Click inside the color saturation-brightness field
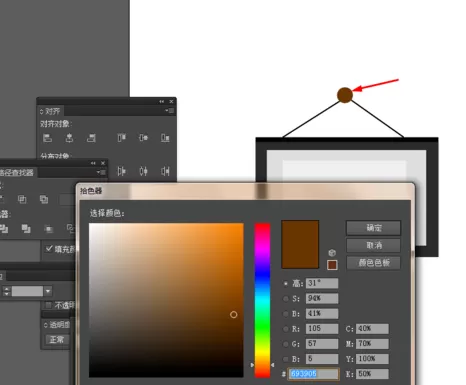 (166, 300)
